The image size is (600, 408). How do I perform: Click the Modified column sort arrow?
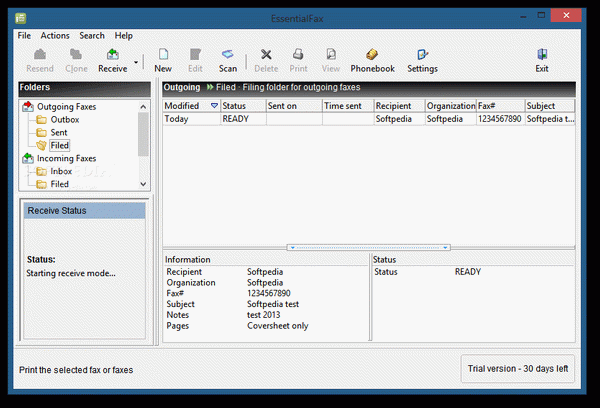(213, 106)
